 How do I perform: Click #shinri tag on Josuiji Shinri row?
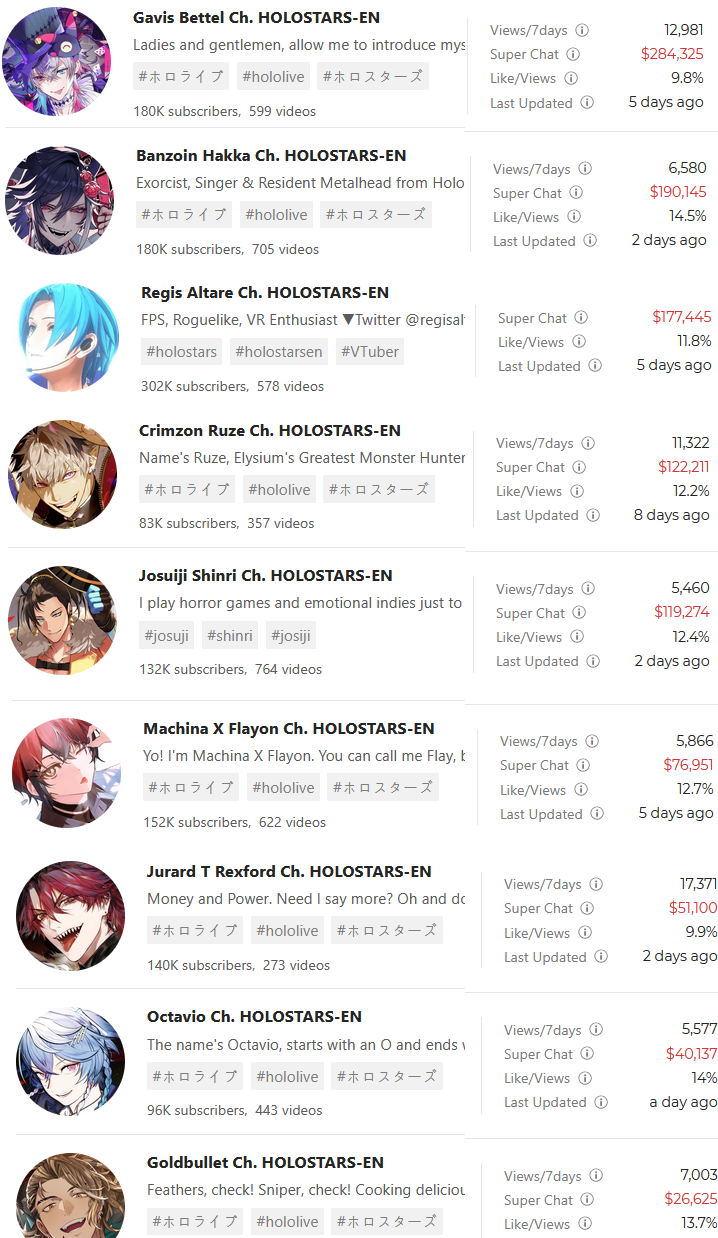(230, 635)
